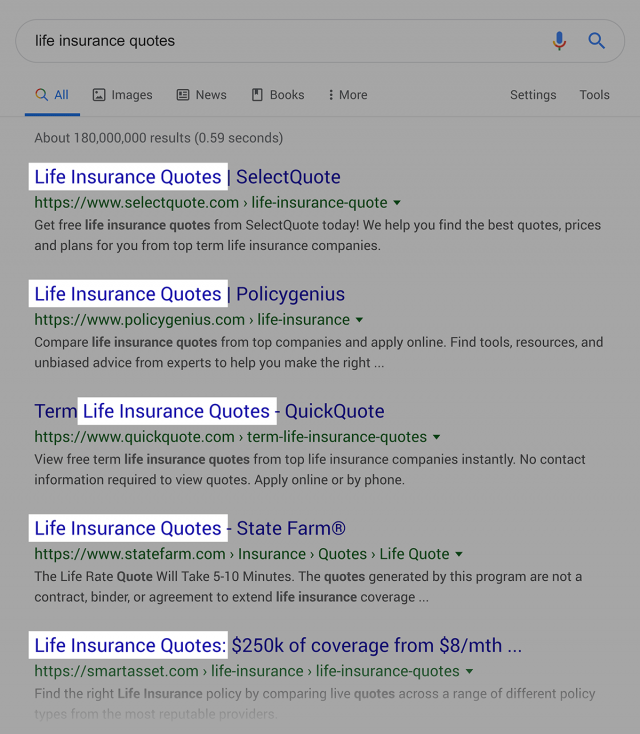Click the quickquote.com green URL text
The height and width of the screenshot is (734, 640).
tap(230, 436)
